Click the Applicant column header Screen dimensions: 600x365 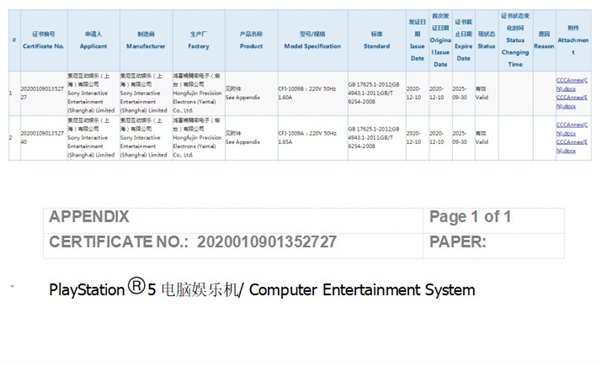[x=93, y=40]
